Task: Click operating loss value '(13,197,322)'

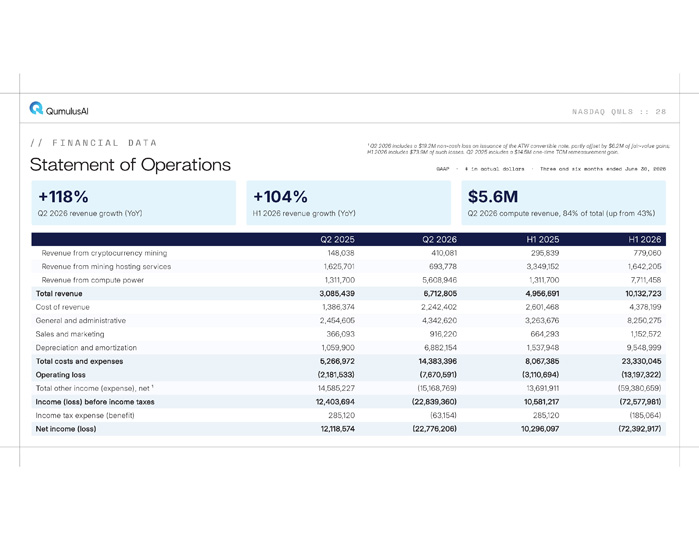Action: click(641, 375)
